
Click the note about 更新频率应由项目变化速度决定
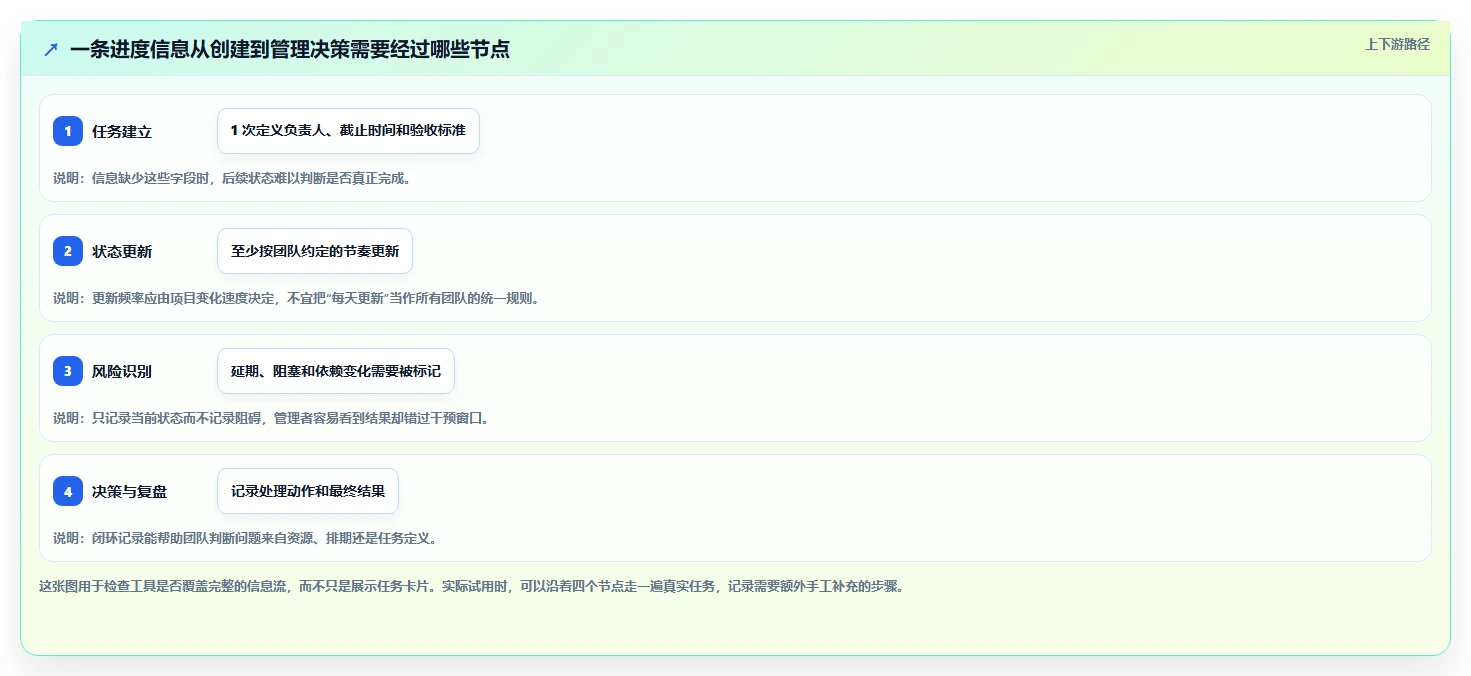pos(296,298)
